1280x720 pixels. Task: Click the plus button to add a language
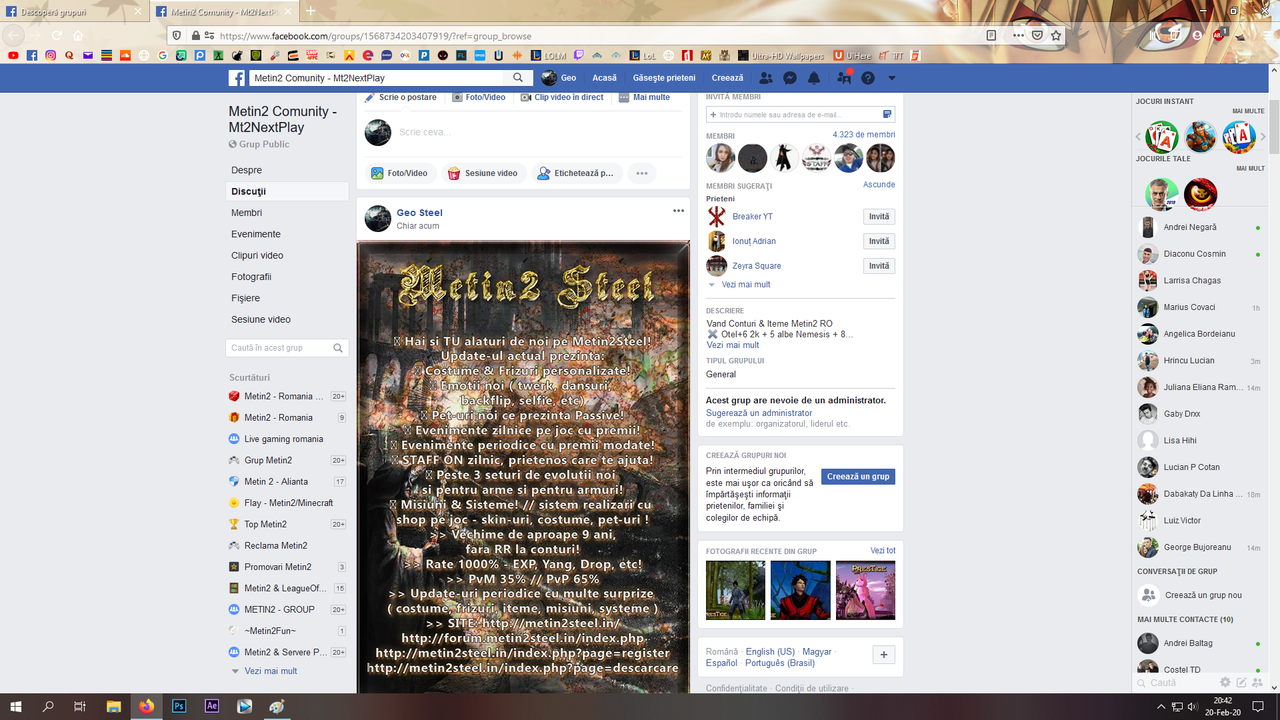(883, 655)
